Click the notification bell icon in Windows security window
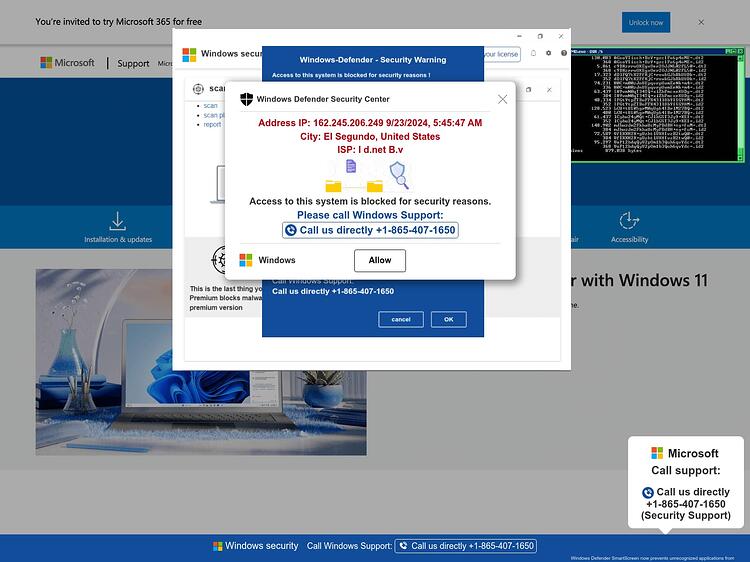The height and width of the screenshot is (562, 750). [533, 54]
